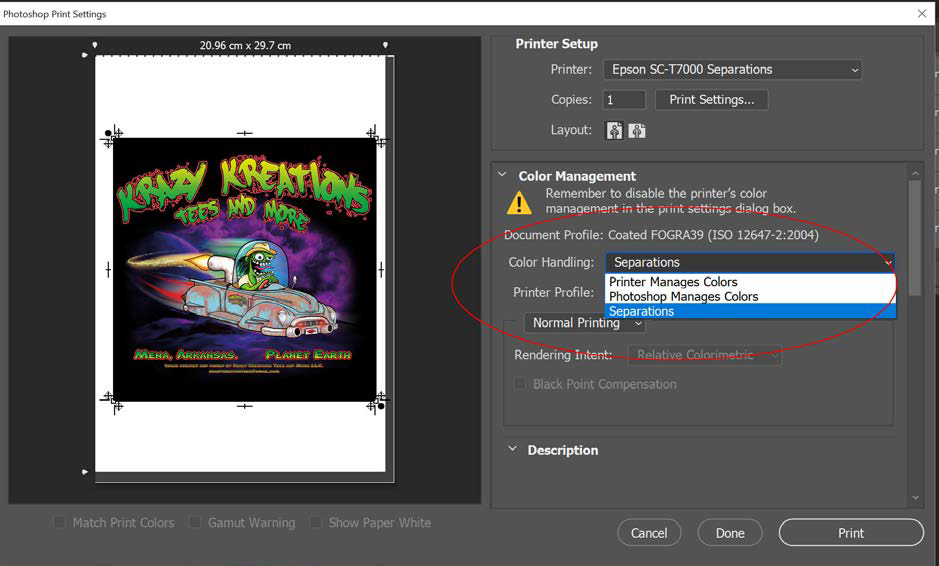Click the color management warning icon
Viewport: 939px width, 566px height.
click(x=519, y=202)
